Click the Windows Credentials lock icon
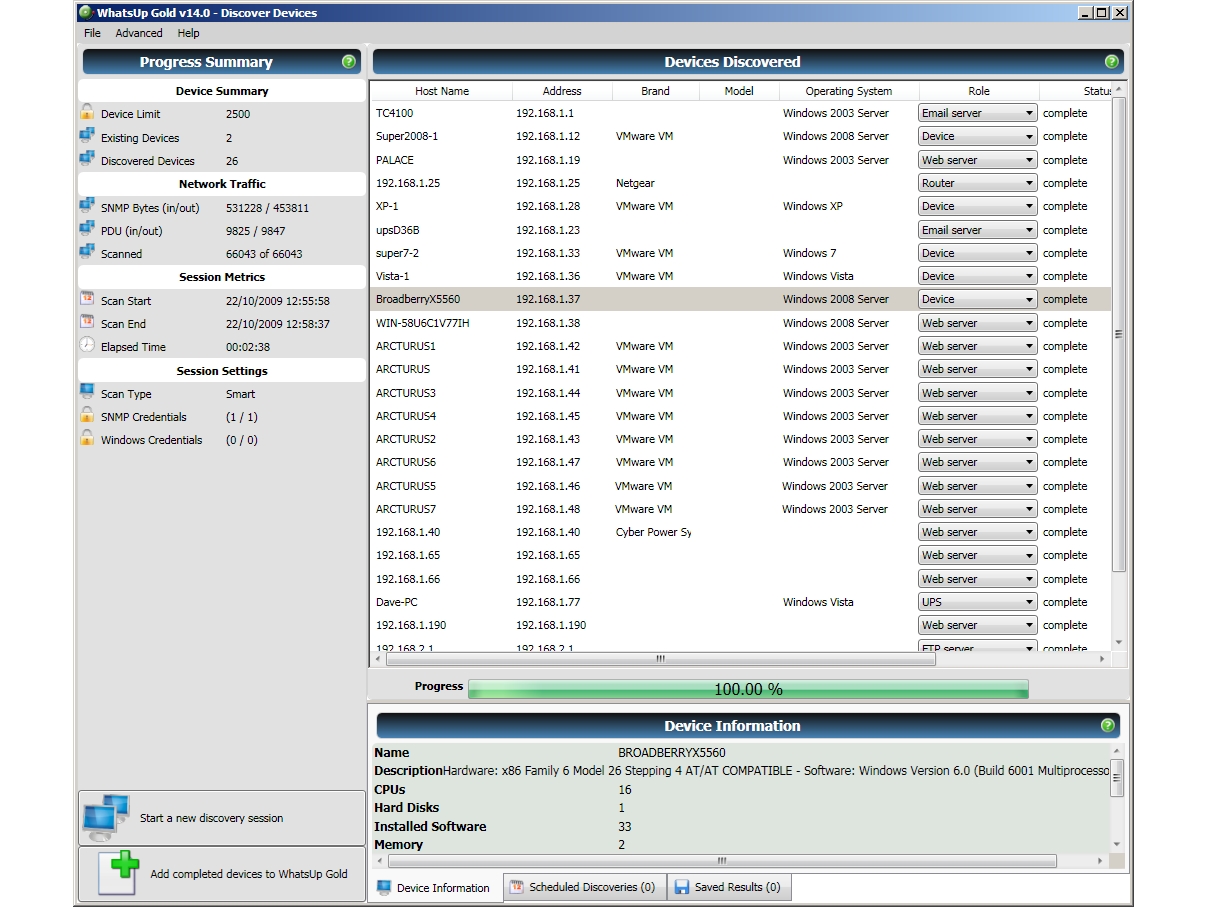The height and width of the screenshot is (907, 1207). pos(87,439)
